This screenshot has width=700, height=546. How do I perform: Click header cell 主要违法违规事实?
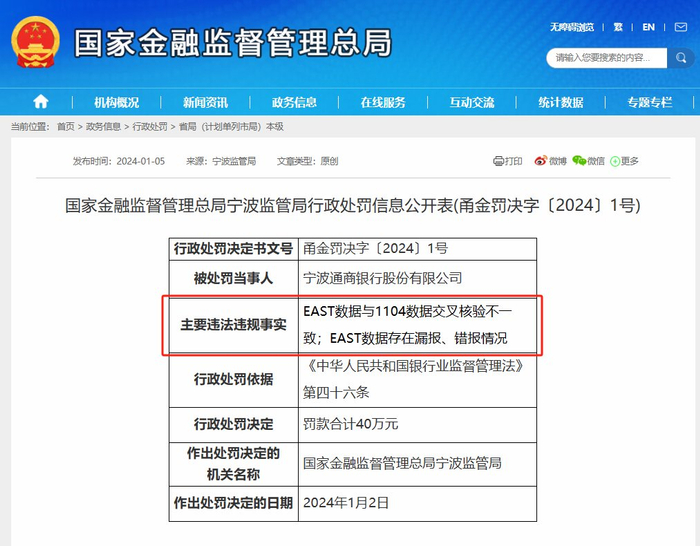click(x=233, y=325)
